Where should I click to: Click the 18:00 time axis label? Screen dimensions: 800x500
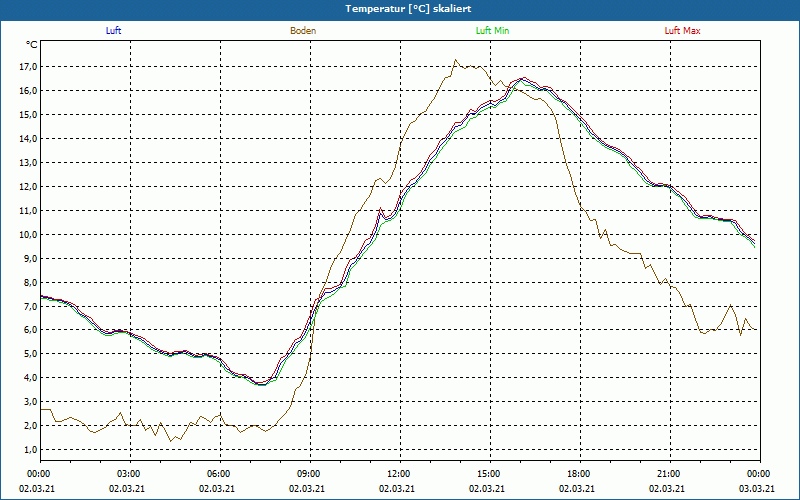[580, 474]
